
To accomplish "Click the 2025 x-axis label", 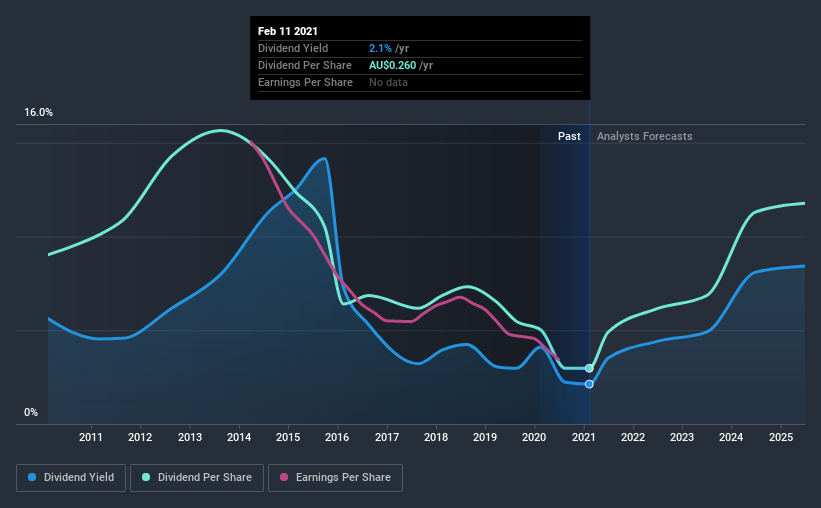I will coord(781,437).
